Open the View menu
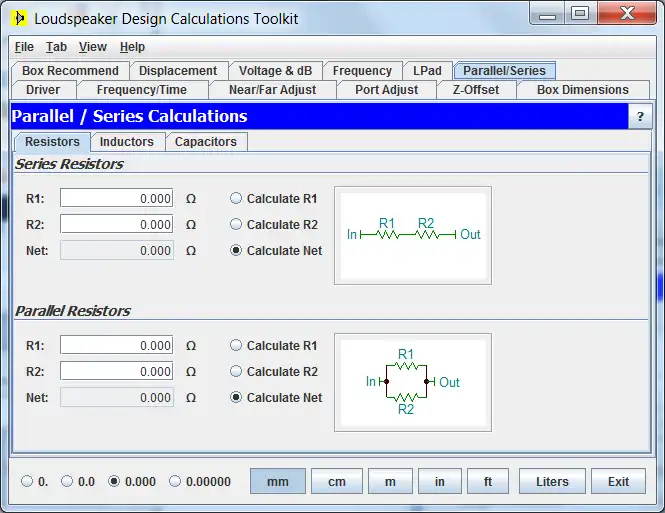This screenshot has width=665, height=513. 92,47
